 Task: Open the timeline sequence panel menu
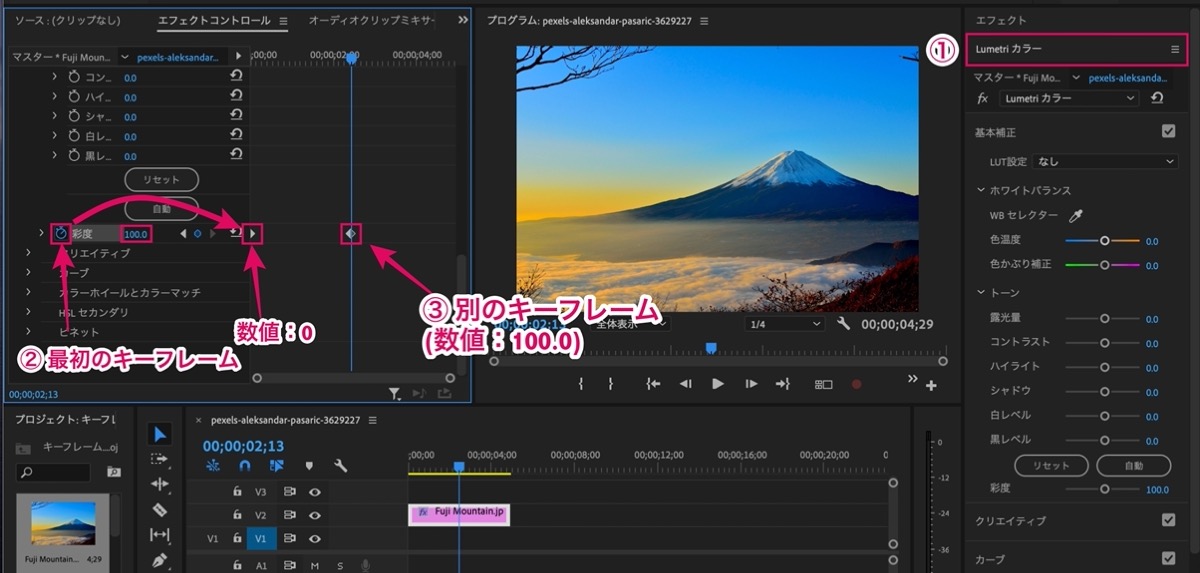pos(373,420)
